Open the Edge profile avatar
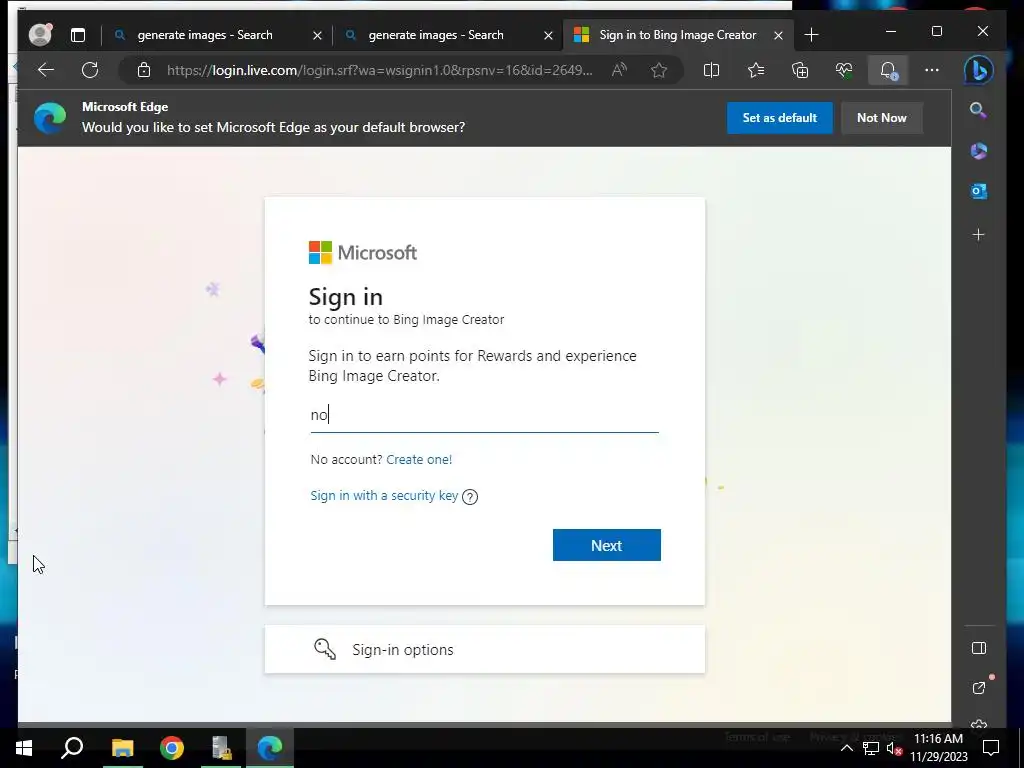Image resolution: width=1024 pixels, height=768 pixels. [40, 35]
